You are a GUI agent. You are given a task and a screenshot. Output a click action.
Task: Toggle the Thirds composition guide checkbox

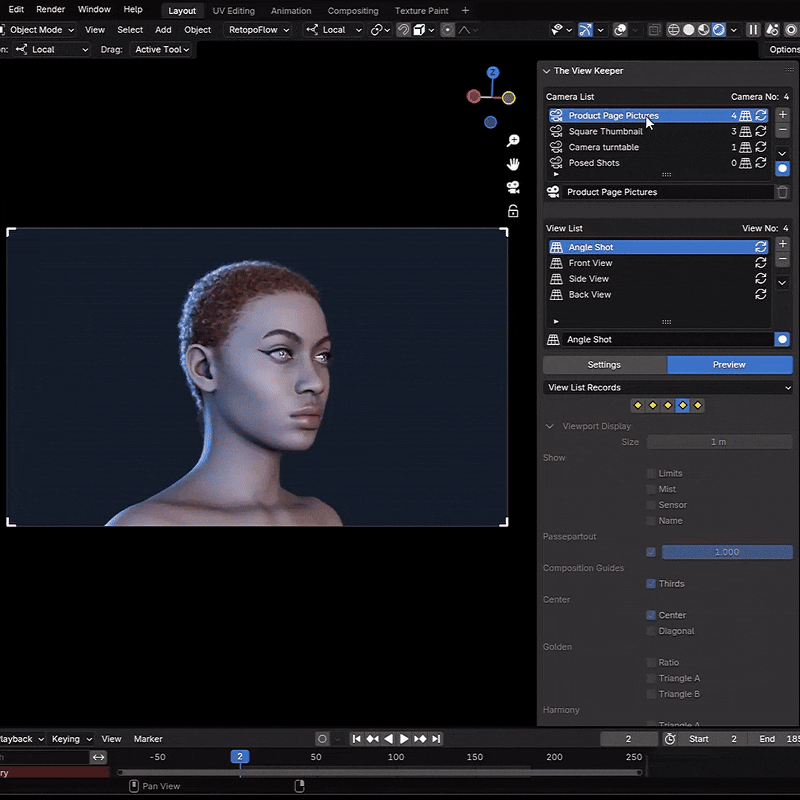(x=651, y=584)
